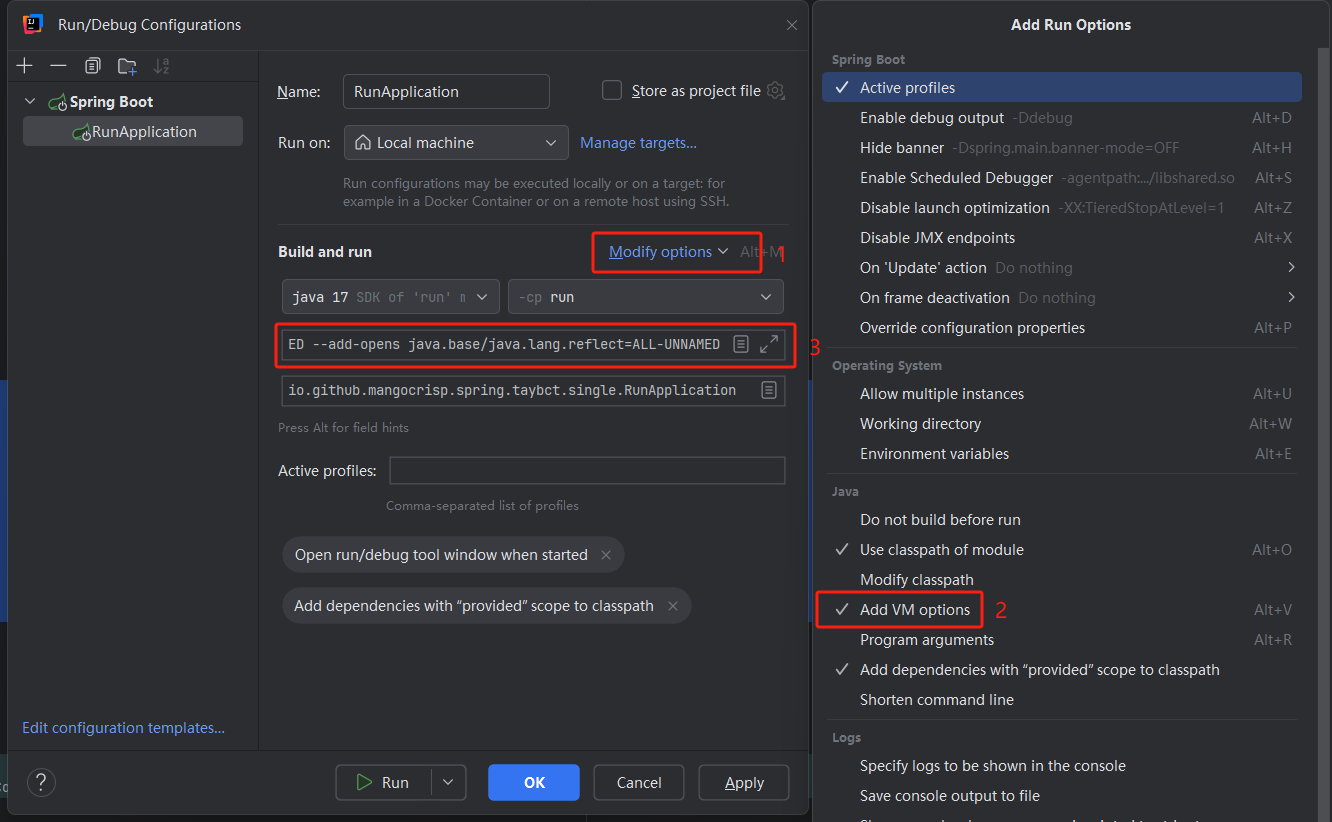
Task: Expand the VM options field editor
Action: point(769,344)
